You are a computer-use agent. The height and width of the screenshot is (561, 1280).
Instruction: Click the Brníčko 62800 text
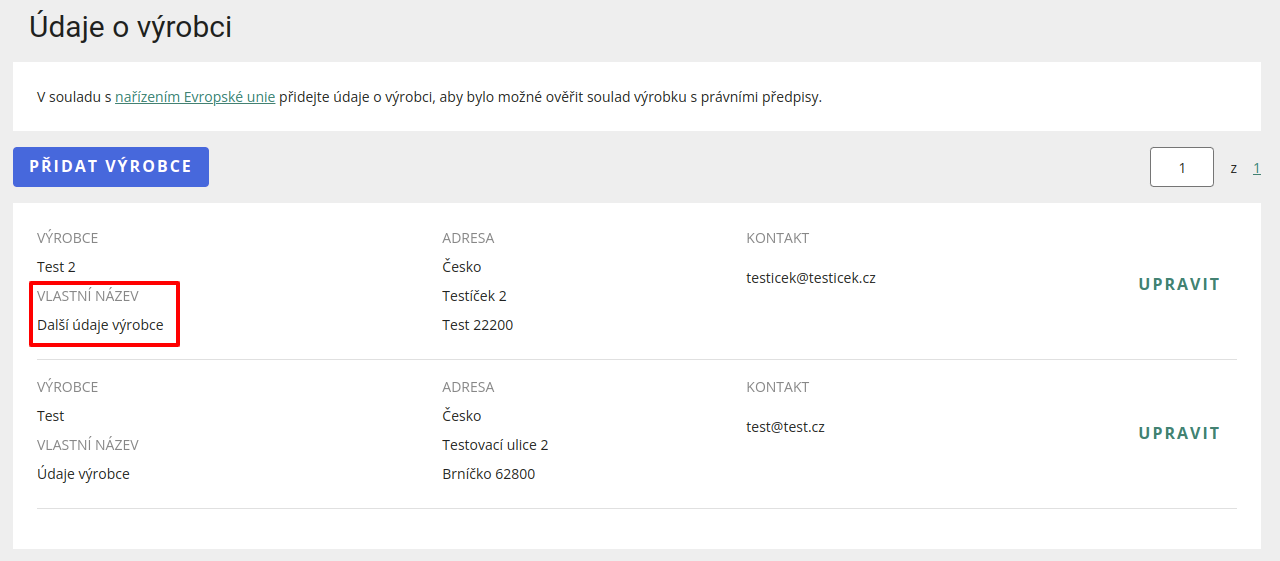tap(488, 474)
